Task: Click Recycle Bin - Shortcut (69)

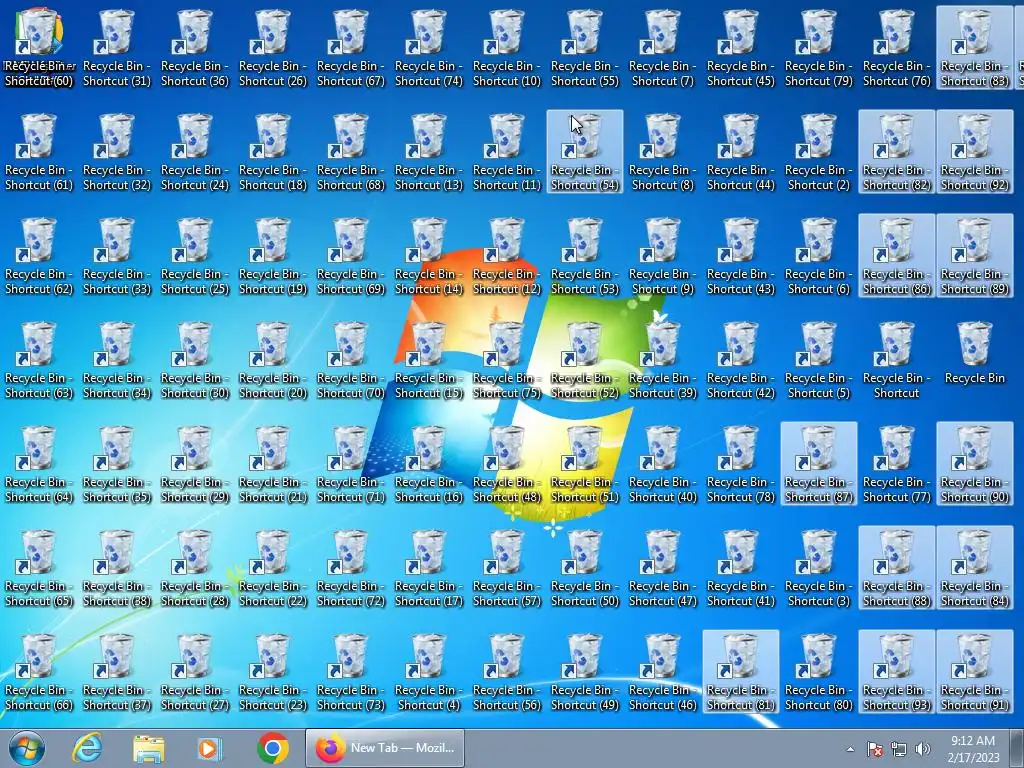Action: pos(351,255)
